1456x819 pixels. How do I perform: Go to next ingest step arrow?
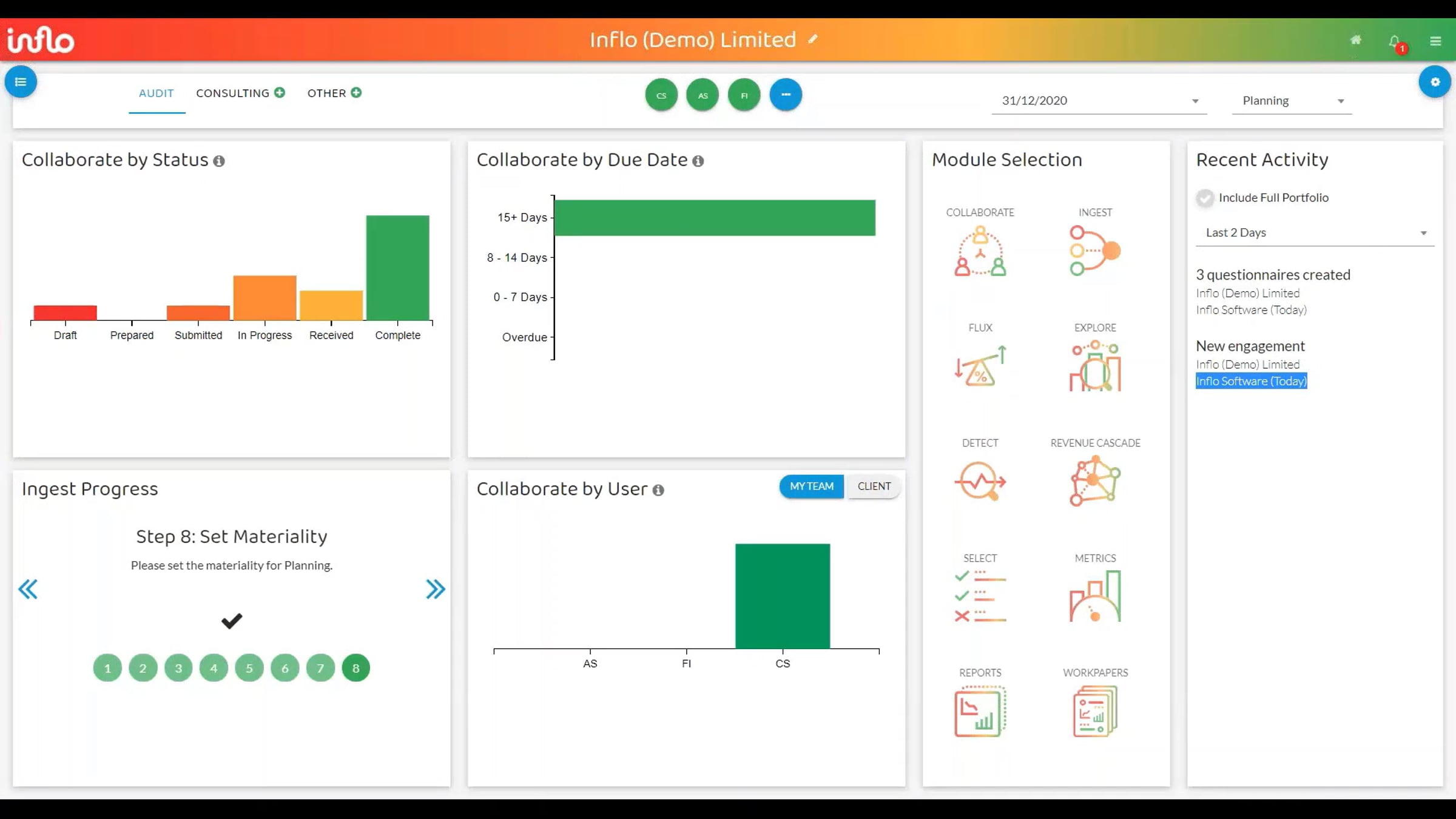pyautogui.click(x=435, y=589)
